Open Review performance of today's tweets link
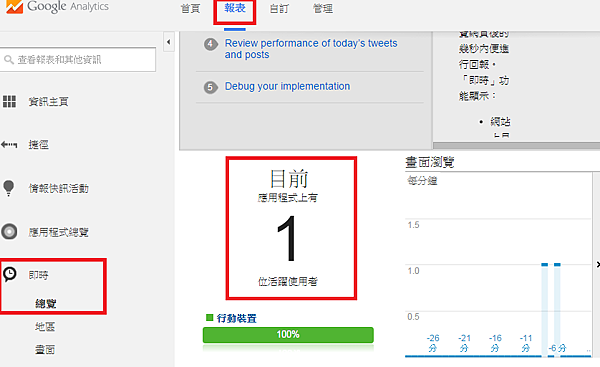Viewport: 600px width, 367px height. 311,49
